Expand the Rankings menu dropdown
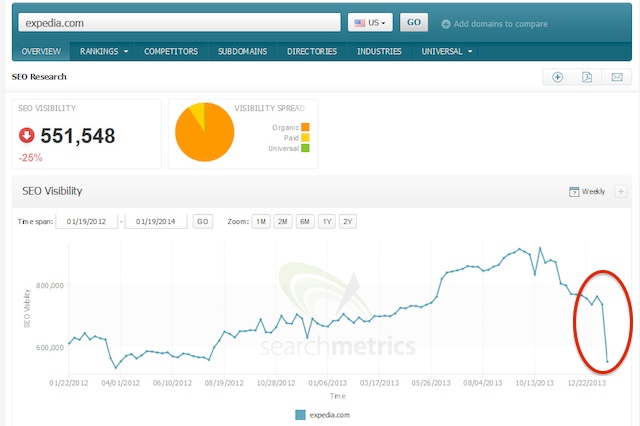The width and height of the screenshot is (640, 426). click(x=104, y=51)
